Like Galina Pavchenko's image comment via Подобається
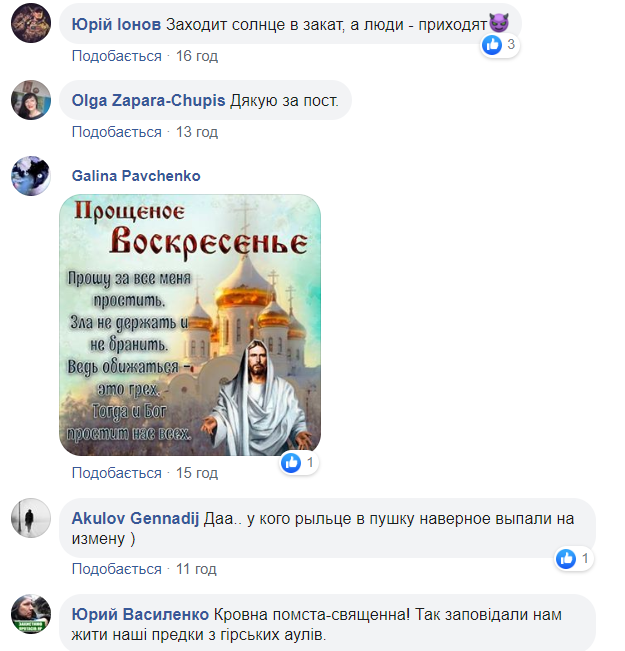This screenshot has height=651, width=625. [x=117, y=473]
